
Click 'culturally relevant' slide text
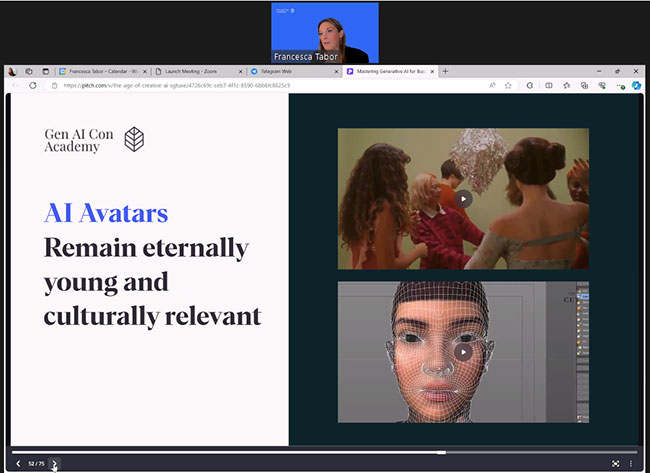(x=152, y=317)
